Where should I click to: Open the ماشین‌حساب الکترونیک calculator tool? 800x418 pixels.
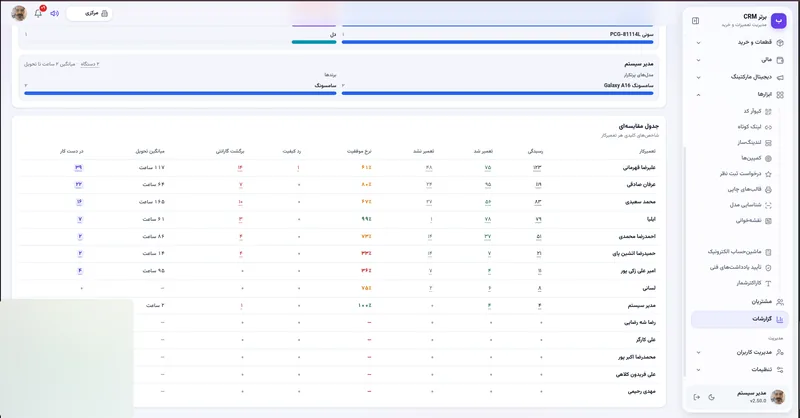[x=739, y=252]
